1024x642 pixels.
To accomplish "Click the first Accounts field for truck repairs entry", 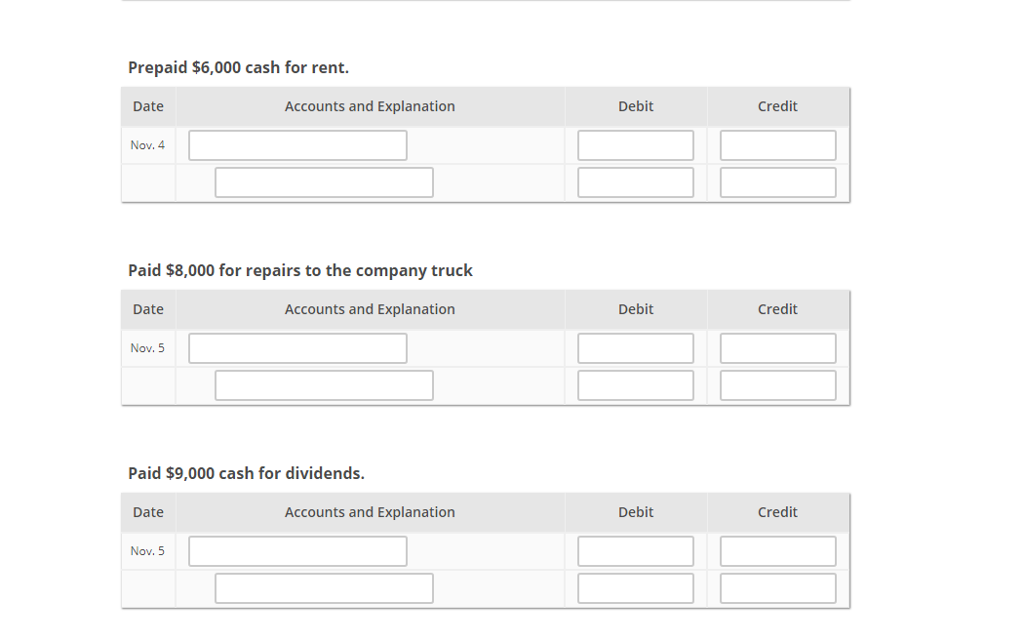I will point(297,347).
